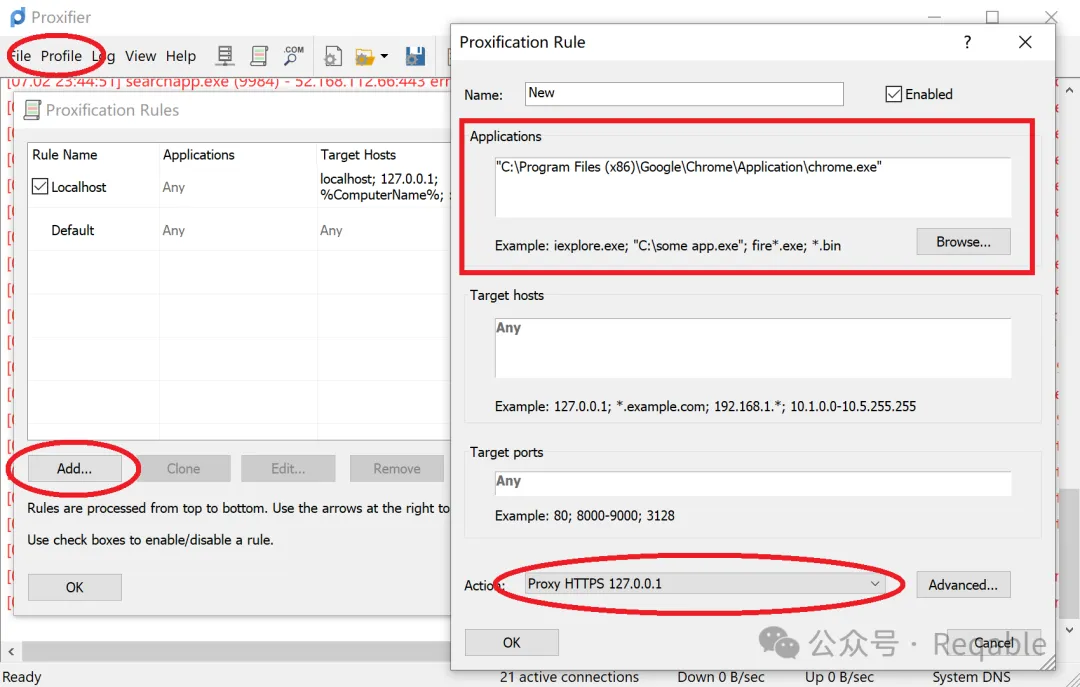Toggle the Enabled checkbox
Screen dimensions: 1080x687
point(893,94)
